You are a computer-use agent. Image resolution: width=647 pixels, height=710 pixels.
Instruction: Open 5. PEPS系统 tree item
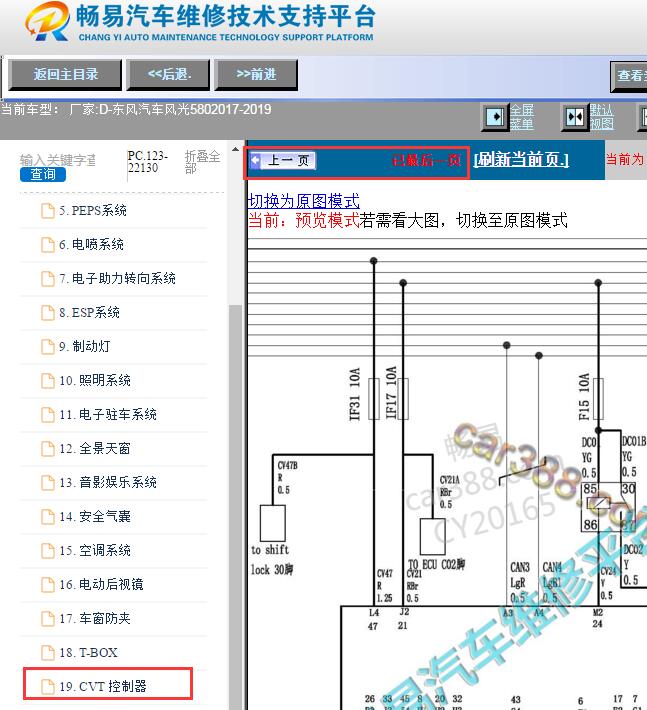tap(92, 211)
